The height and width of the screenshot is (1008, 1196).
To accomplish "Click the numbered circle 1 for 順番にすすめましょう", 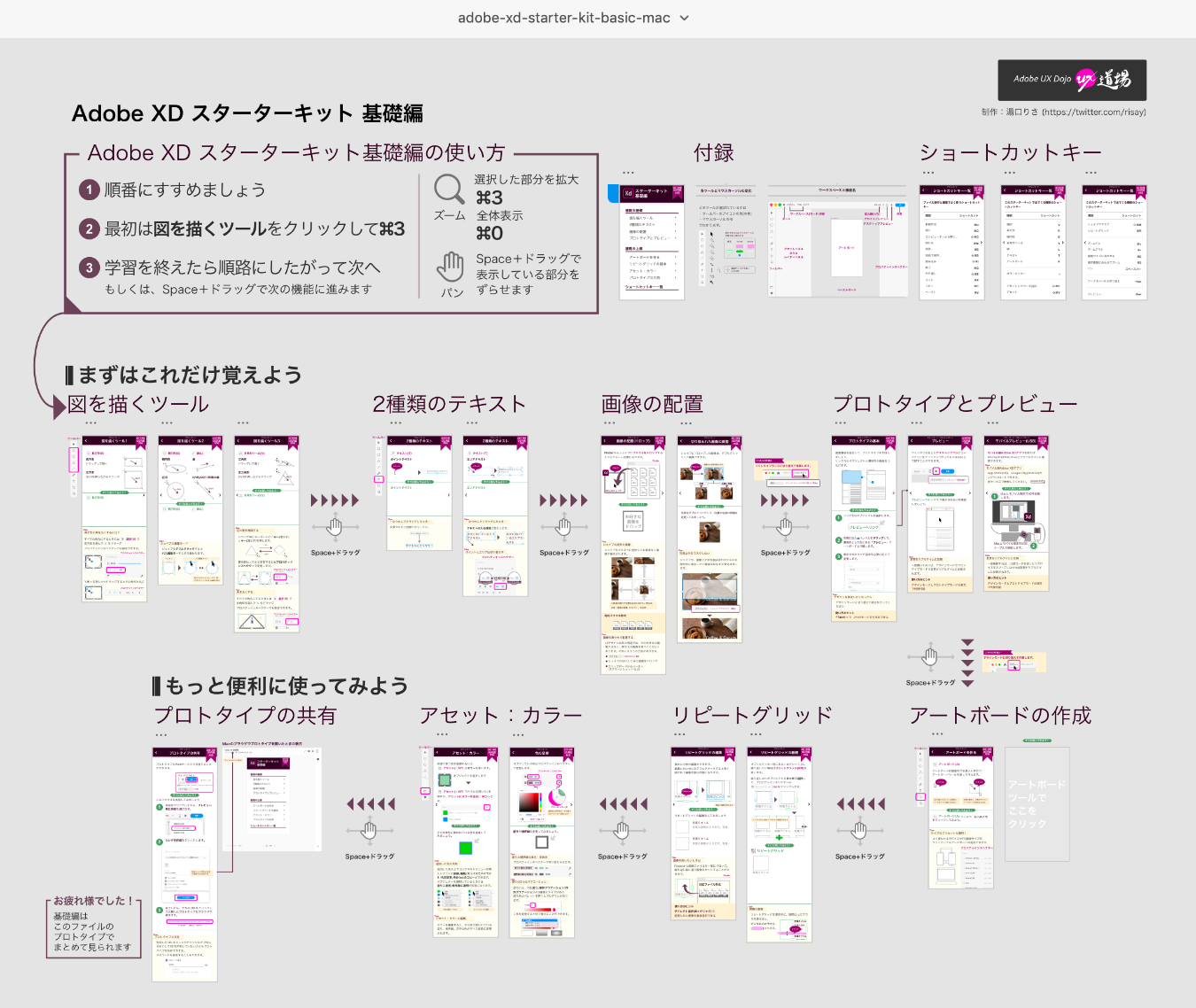I will click(x=89, y=190).
